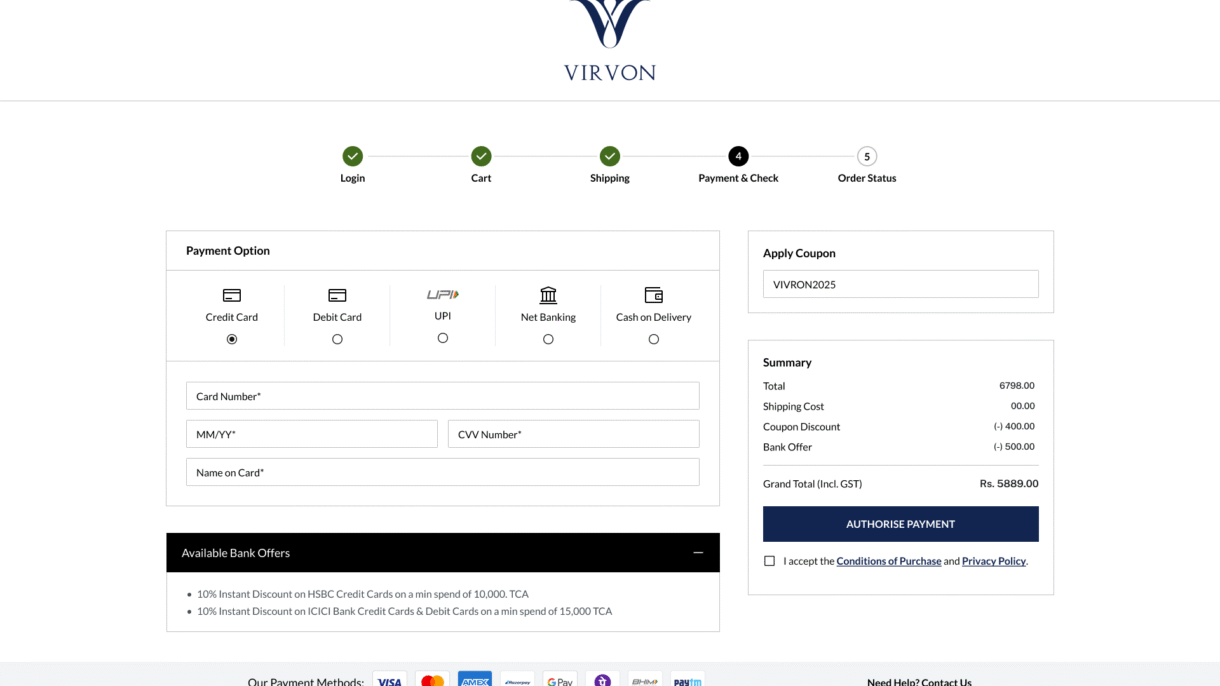The image size is (1220, 686).
Task: Click the UPI logo icon
Action: coord(442,294)
